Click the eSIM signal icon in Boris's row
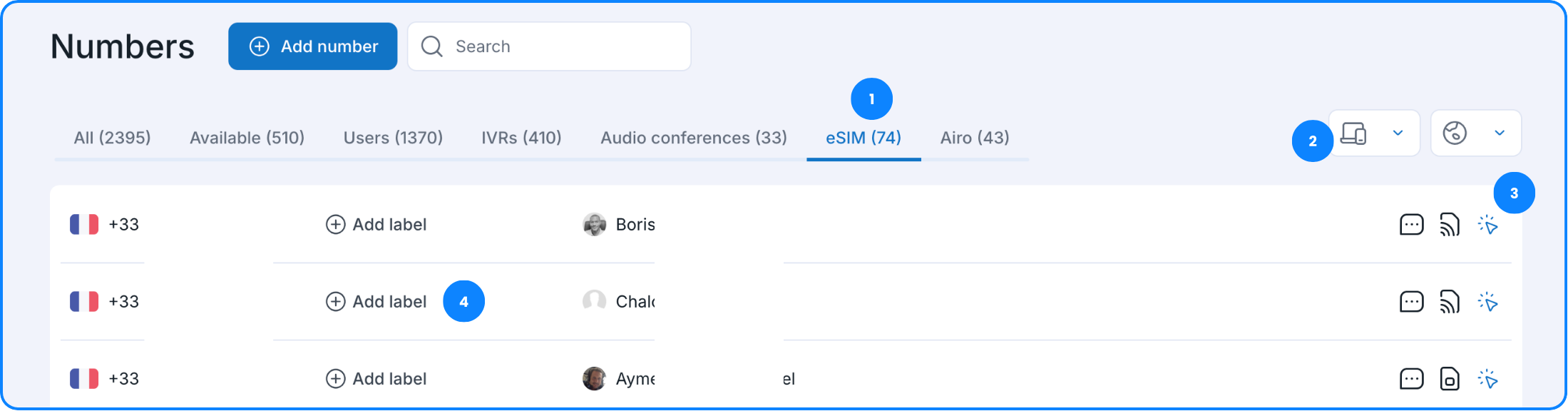Screen dimensions: 1568x411 coord(1449,225)
